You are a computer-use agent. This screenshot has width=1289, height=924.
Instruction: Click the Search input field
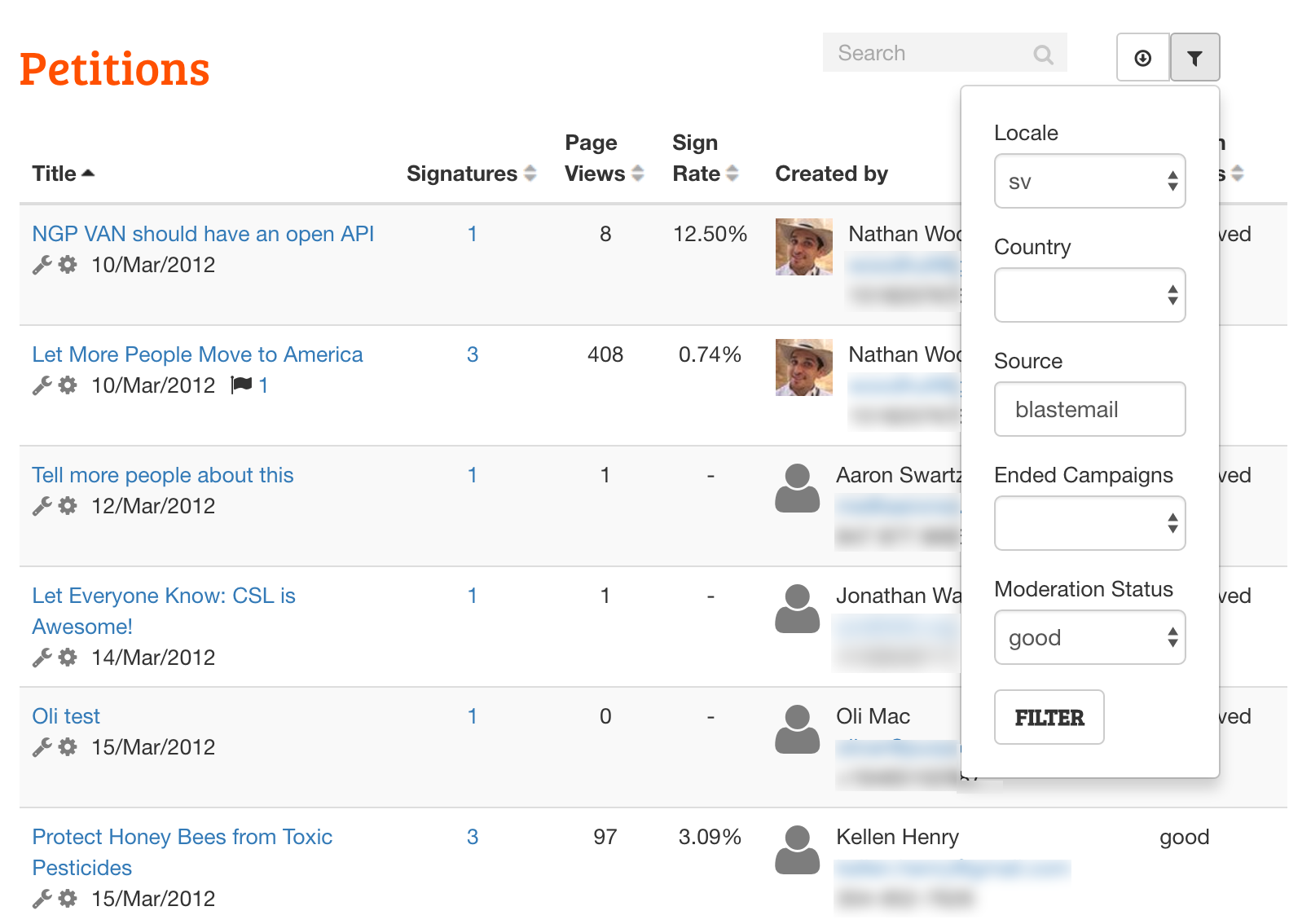[944, 53]
